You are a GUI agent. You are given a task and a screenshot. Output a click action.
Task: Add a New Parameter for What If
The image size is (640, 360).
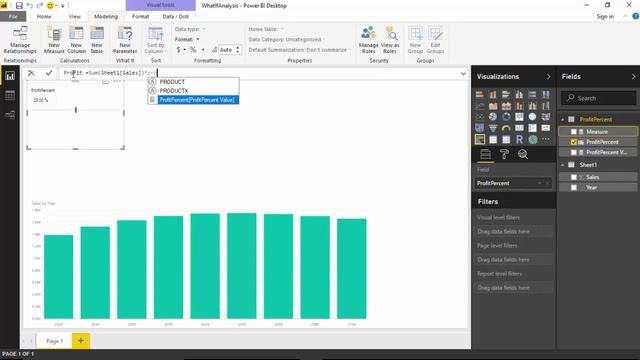pyautogui.click(x=125, y=40)
